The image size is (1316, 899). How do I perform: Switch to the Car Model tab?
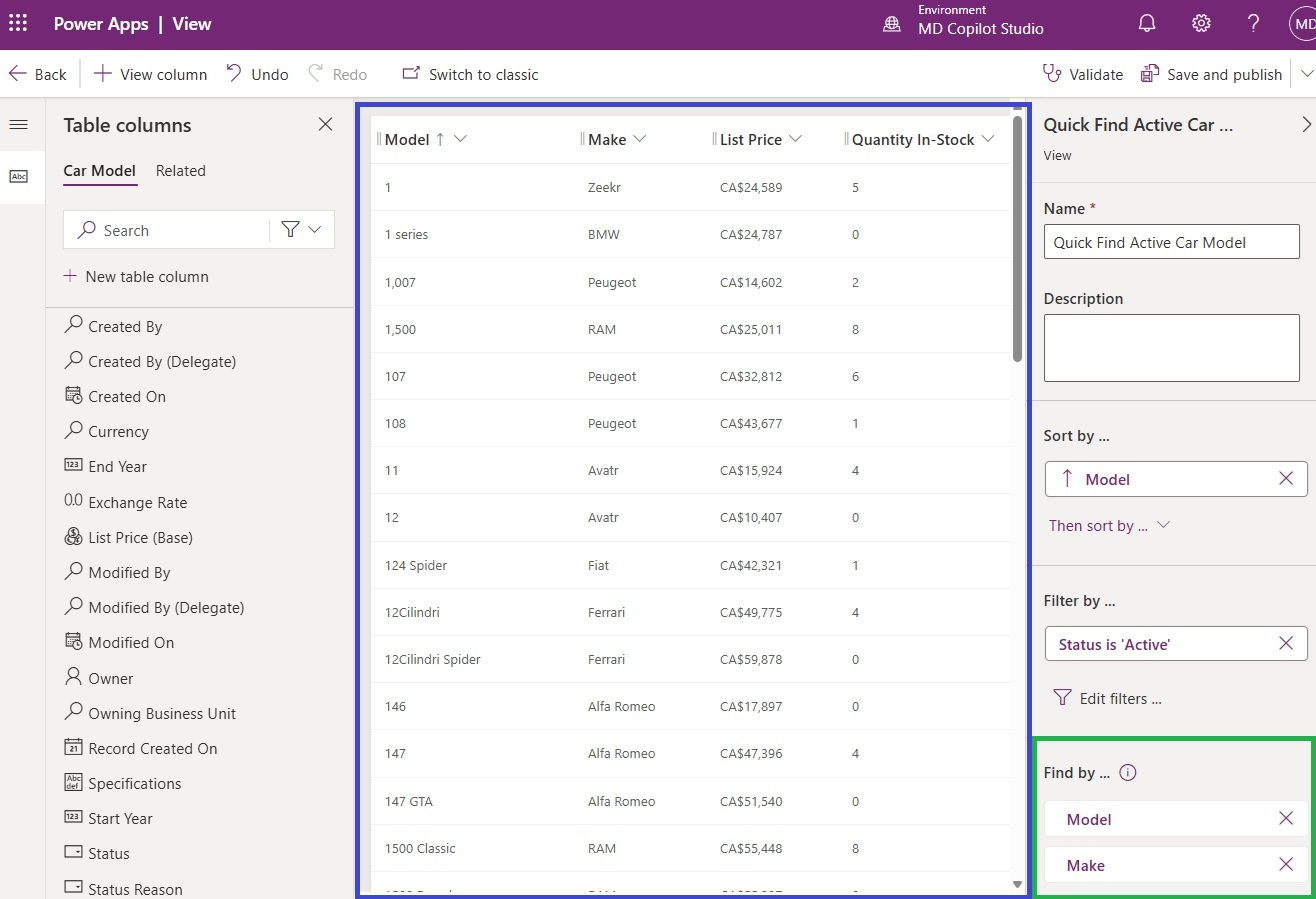point(100,171)
